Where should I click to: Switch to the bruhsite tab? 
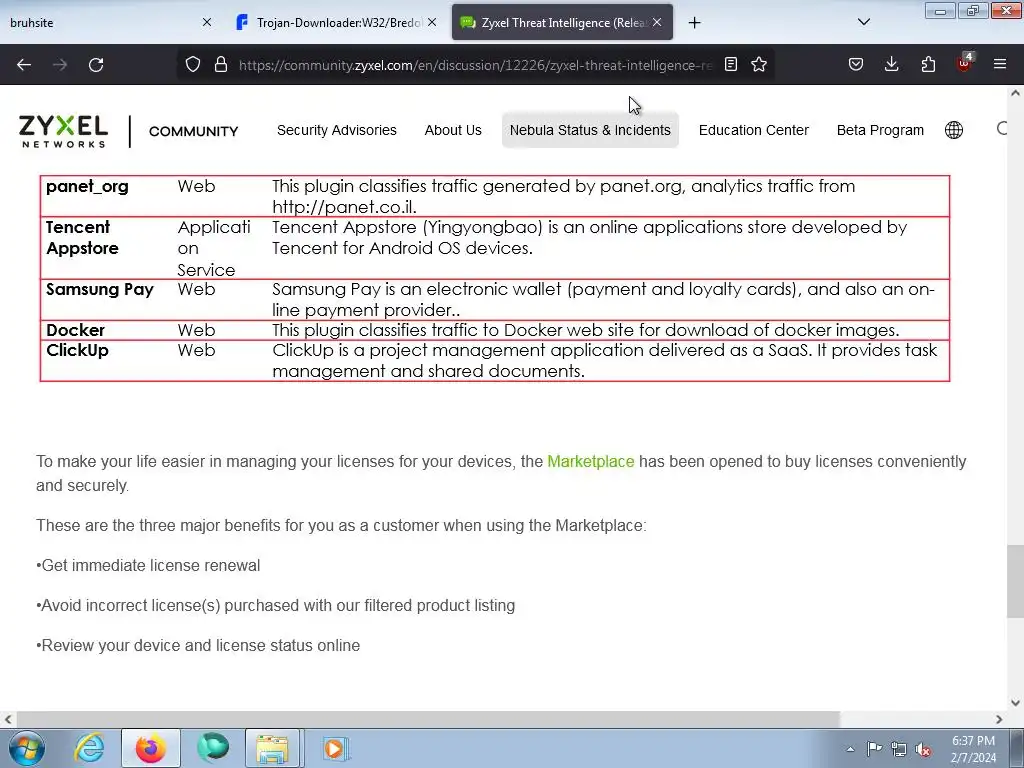point(108,23)
